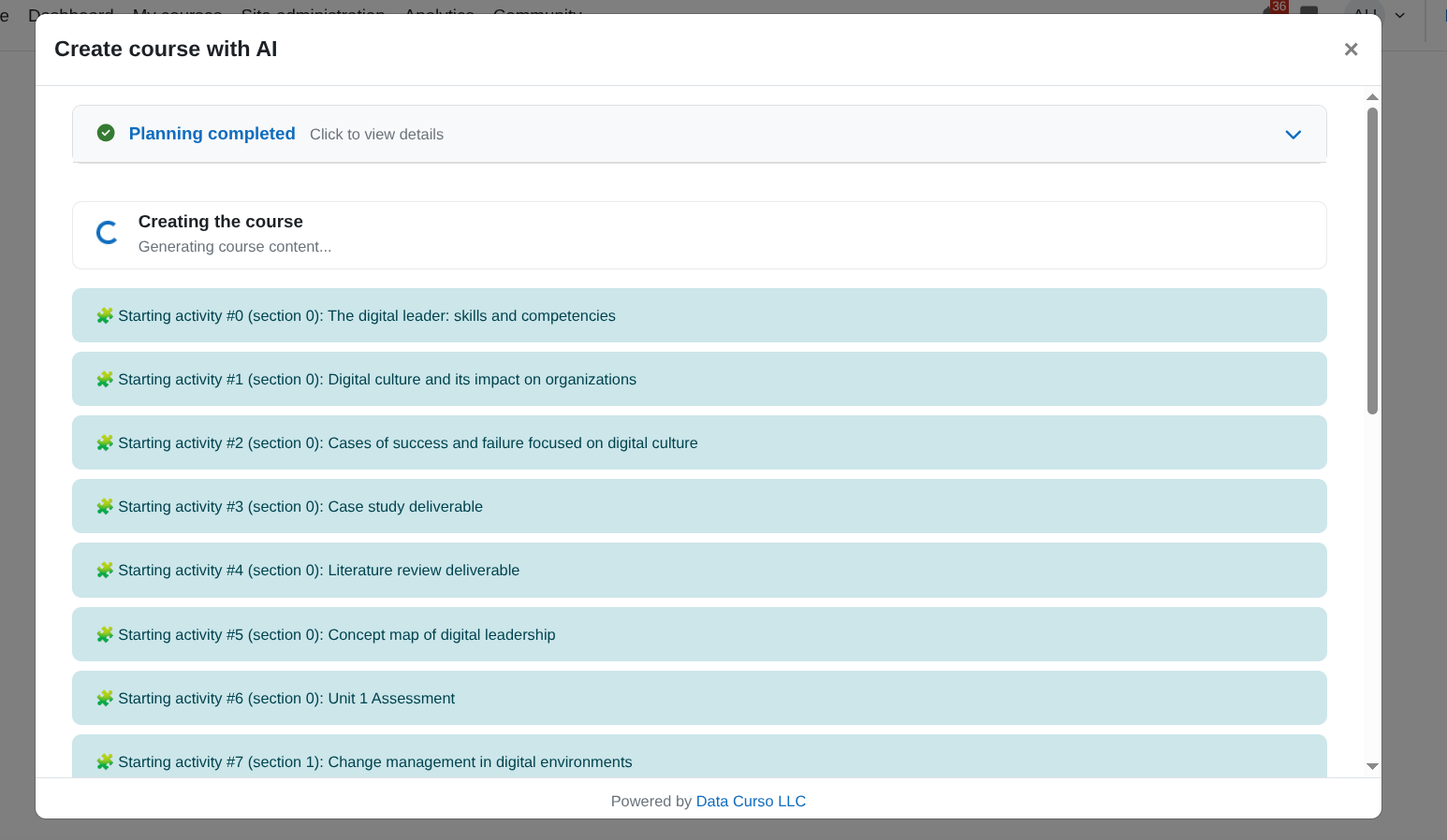Open the Analytics menu

[x=440, y=14]
